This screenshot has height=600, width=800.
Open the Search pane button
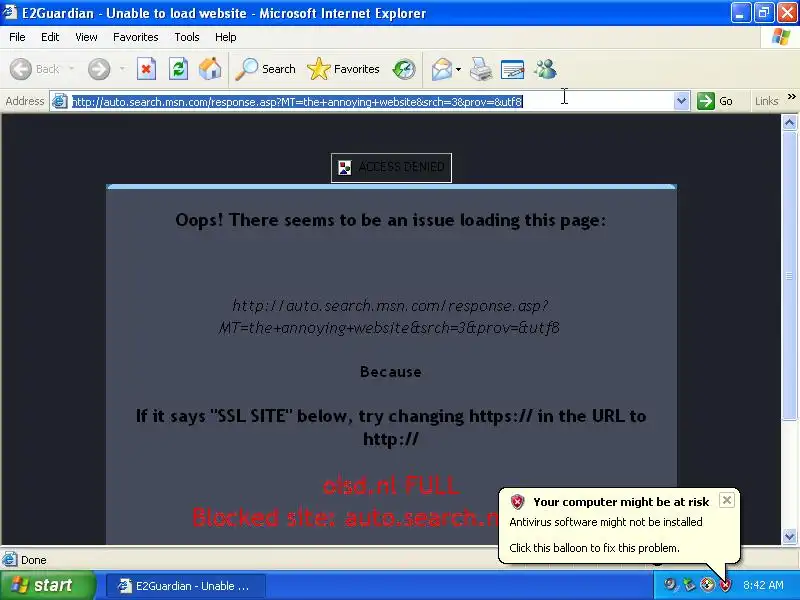pos(265,69)
